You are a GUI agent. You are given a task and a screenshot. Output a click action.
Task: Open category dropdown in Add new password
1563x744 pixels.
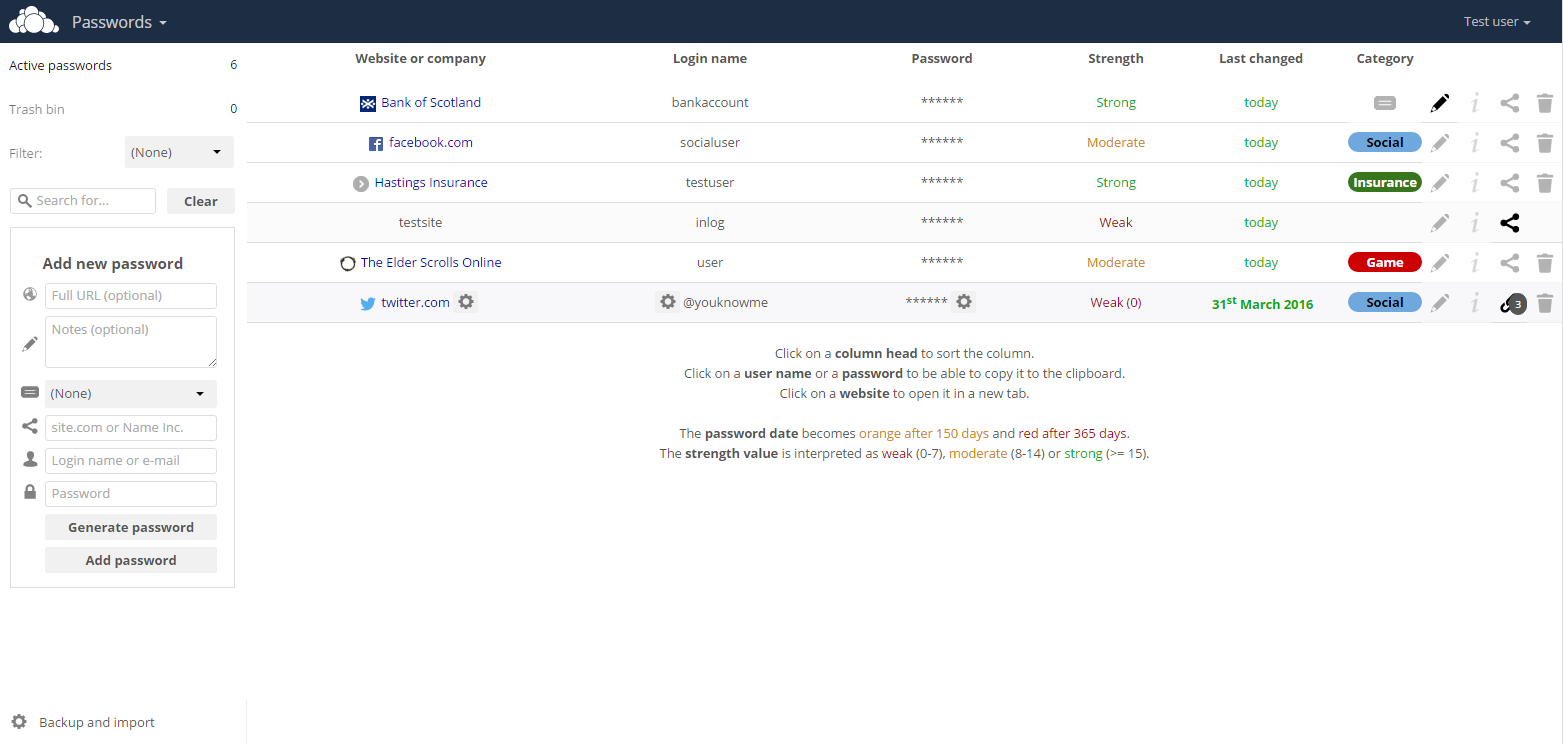coord(131,393)
